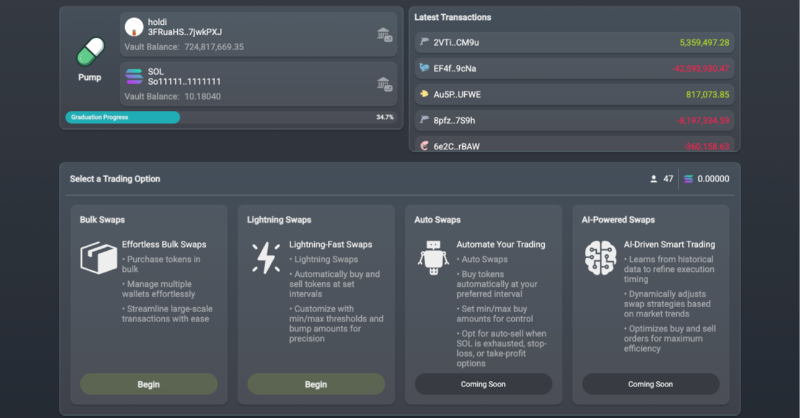Click the Vault Balance 724,817,669.35 value
Screen dimensions: 800x418
coord(214,47)
